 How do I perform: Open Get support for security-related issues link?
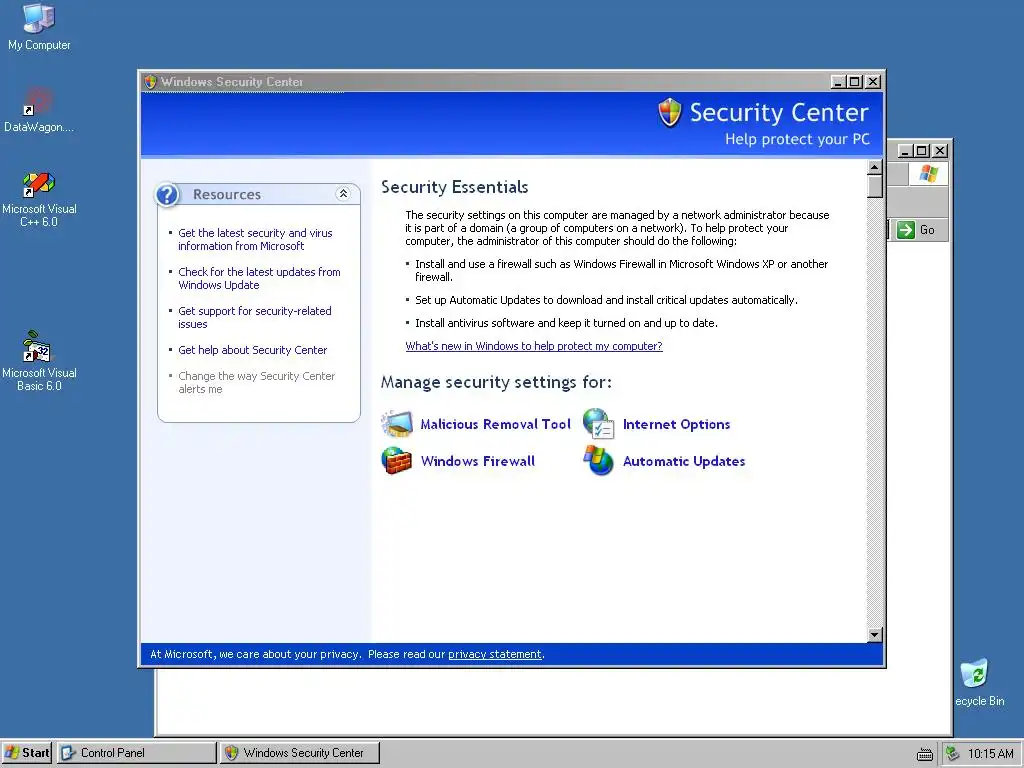255,317
